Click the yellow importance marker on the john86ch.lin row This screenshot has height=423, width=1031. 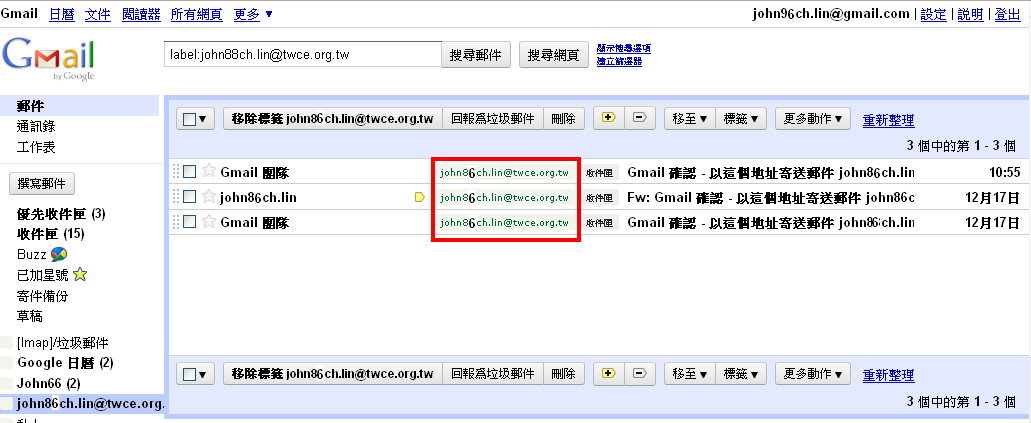[420, 197]
